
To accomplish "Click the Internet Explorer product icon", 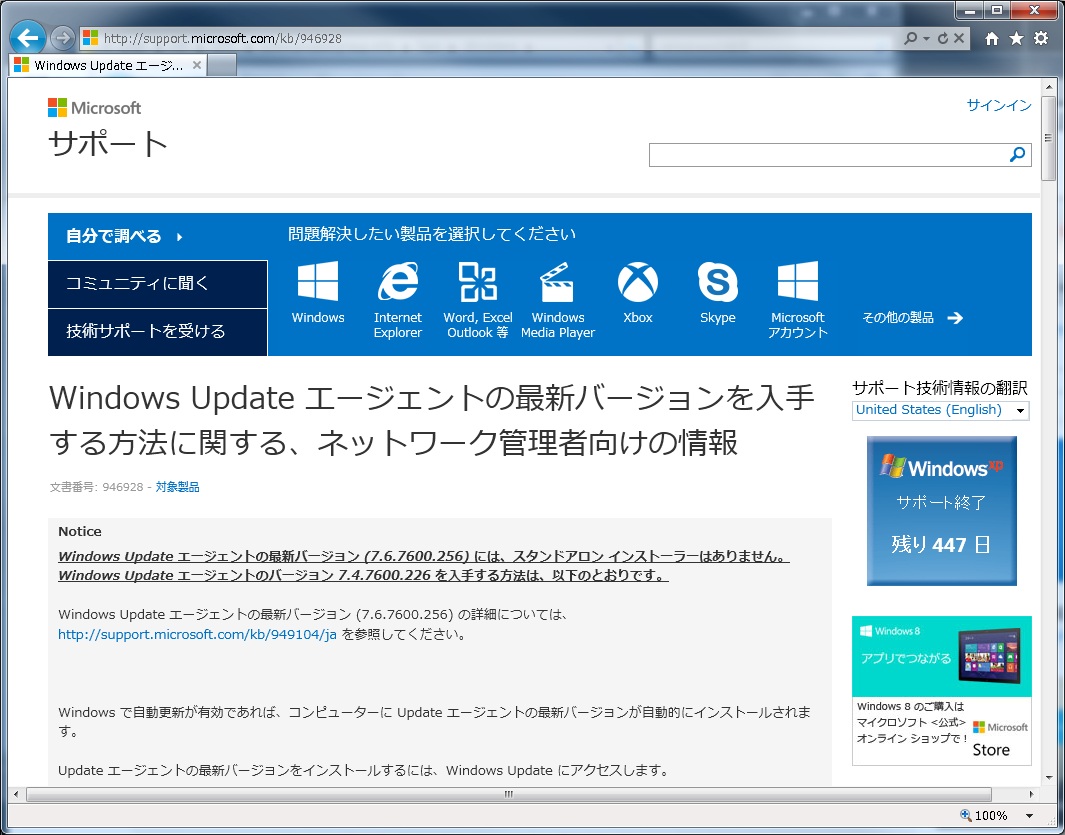I will point(398,282).
